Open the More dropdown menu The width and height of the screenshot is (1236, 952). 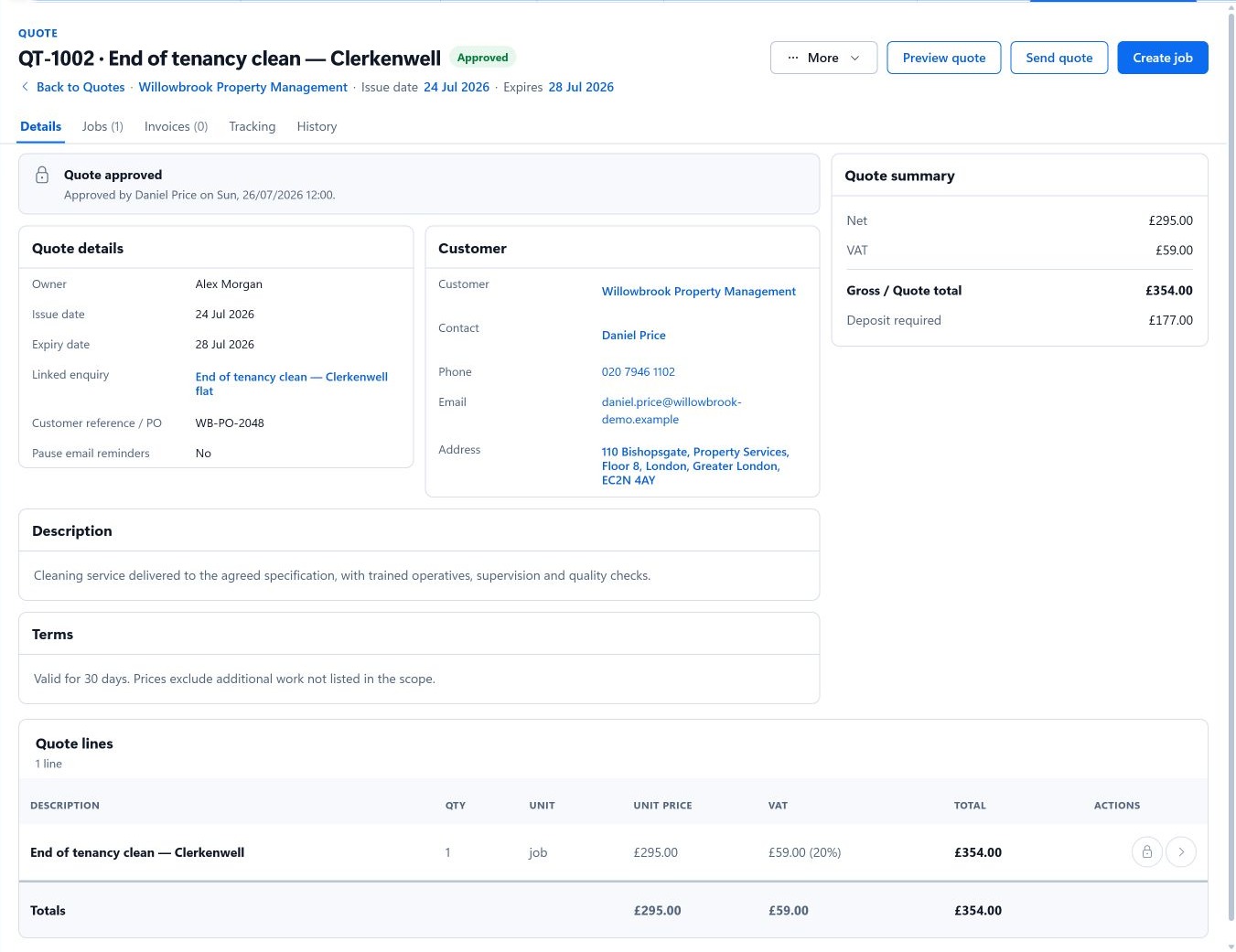(823, 58)
